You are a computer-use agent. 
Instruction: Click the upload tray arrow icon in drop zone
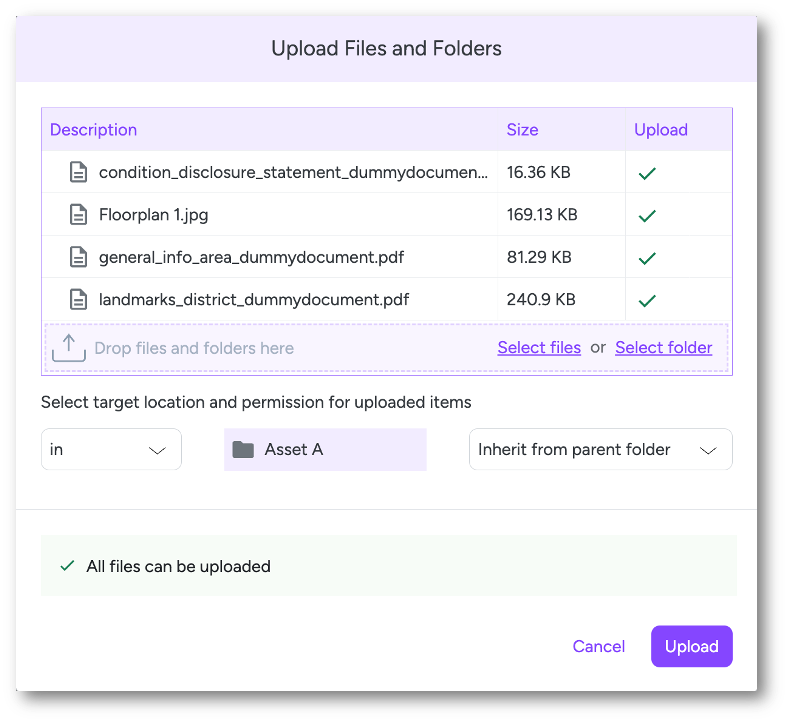[x=69, y=348]
